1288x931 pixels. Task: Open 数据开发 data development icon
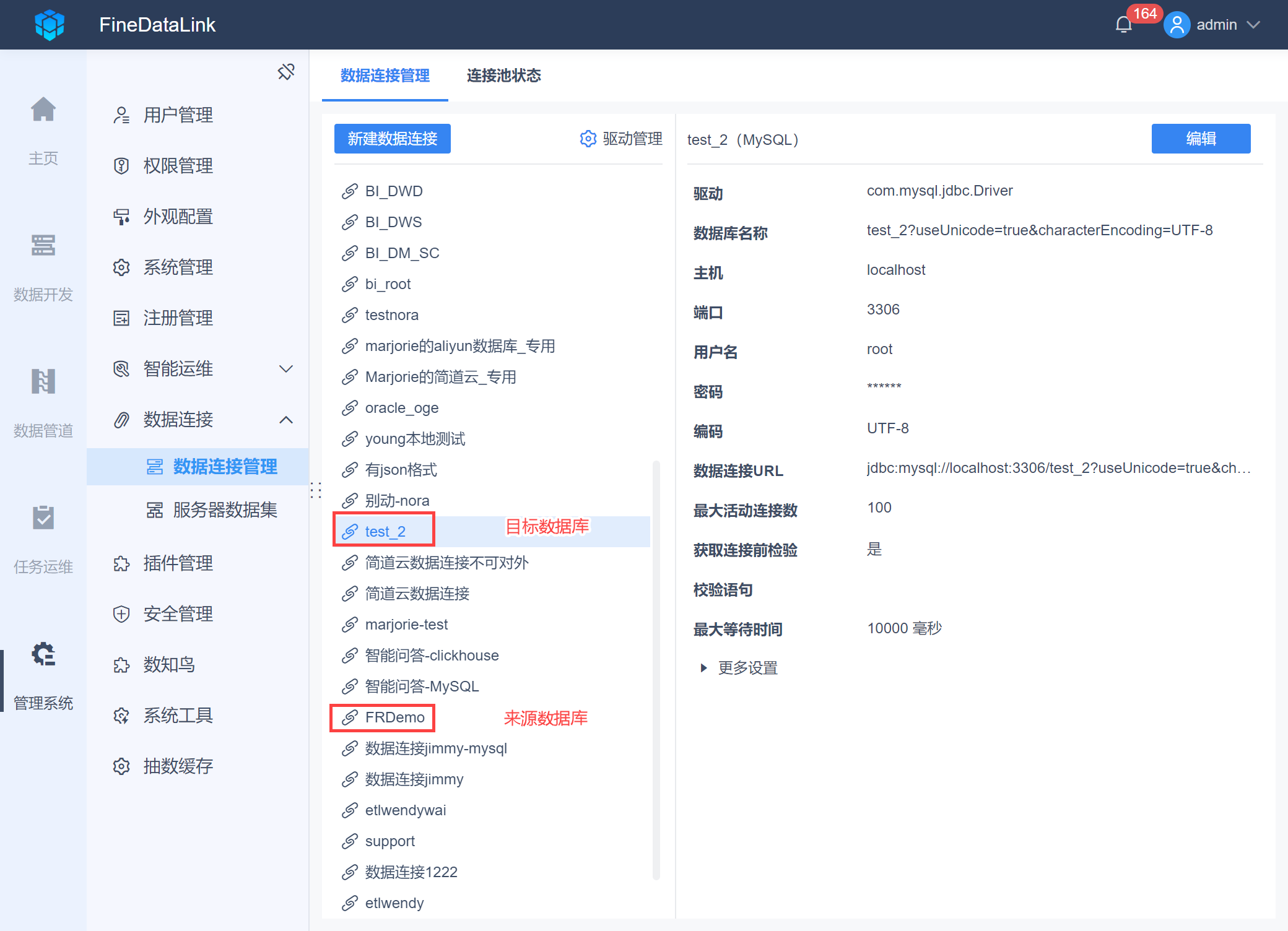43,246
